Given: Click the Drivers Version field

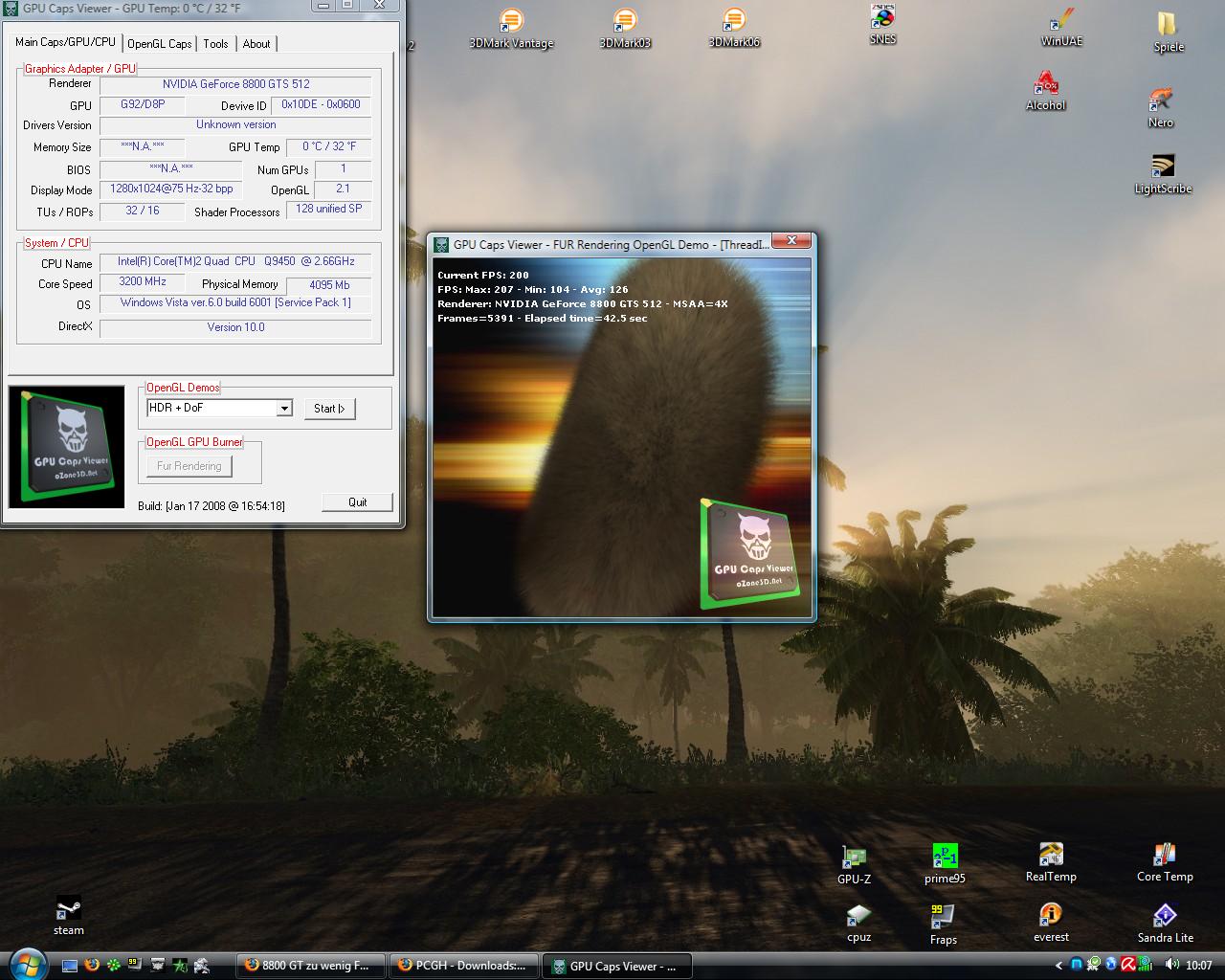Looking at the screenshot, I should [235, 125].
